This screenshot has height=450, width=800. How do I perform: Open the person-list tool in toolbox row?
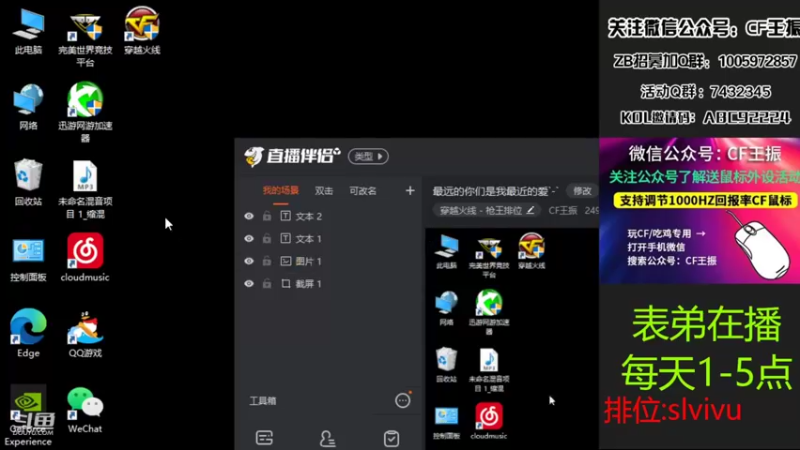tap(328, 438)
